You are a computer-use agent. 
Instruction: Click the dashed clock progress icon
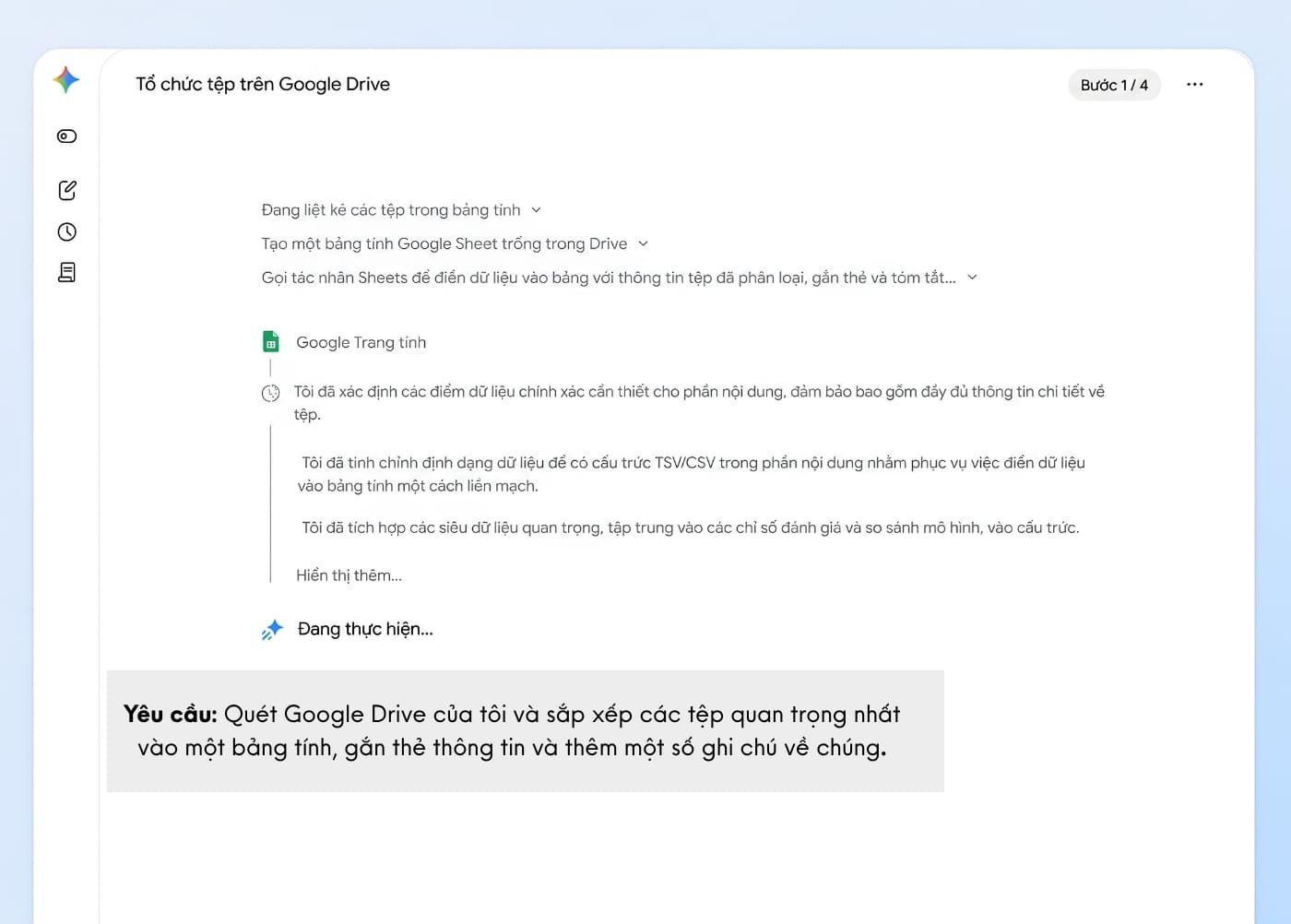click(270, 394)
